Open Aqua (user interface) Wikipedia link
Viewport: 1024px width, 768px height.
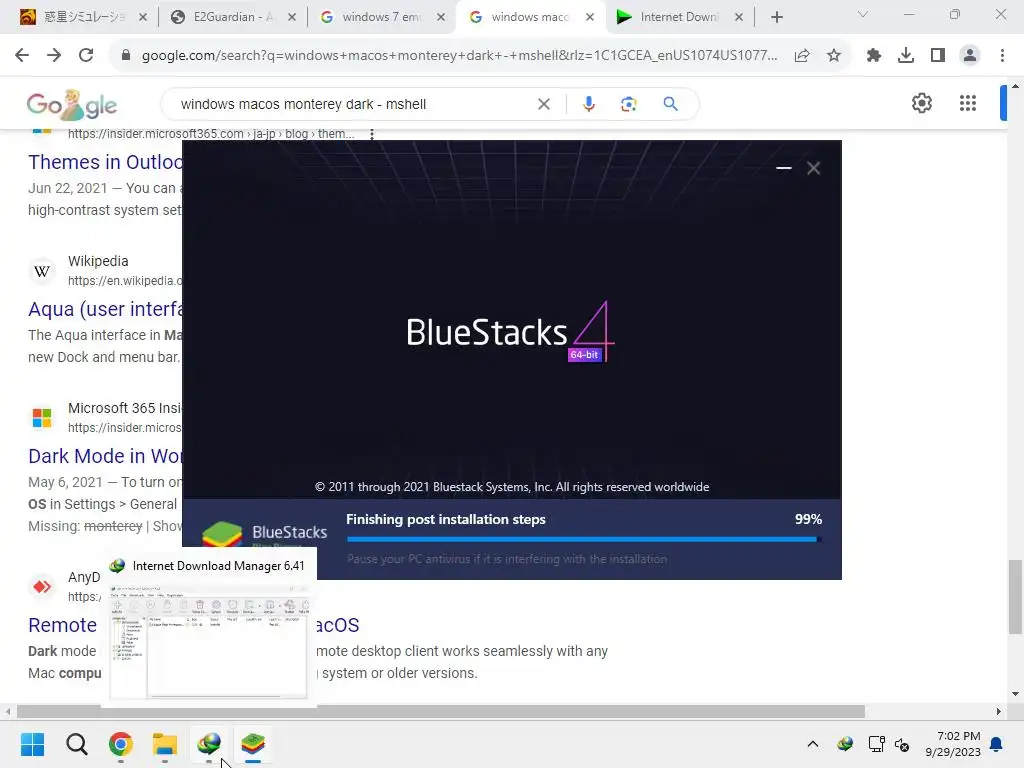pyautogui.click(x=105, y=309)
